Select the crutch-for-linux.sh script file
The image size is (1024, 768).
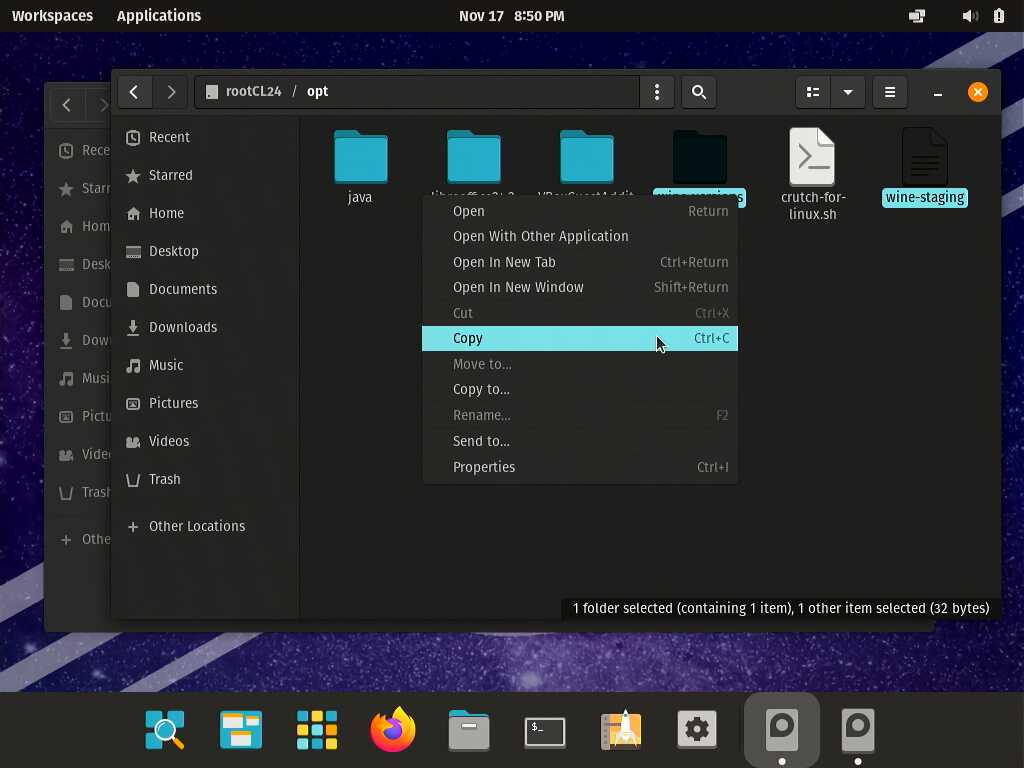coord(811,157)
